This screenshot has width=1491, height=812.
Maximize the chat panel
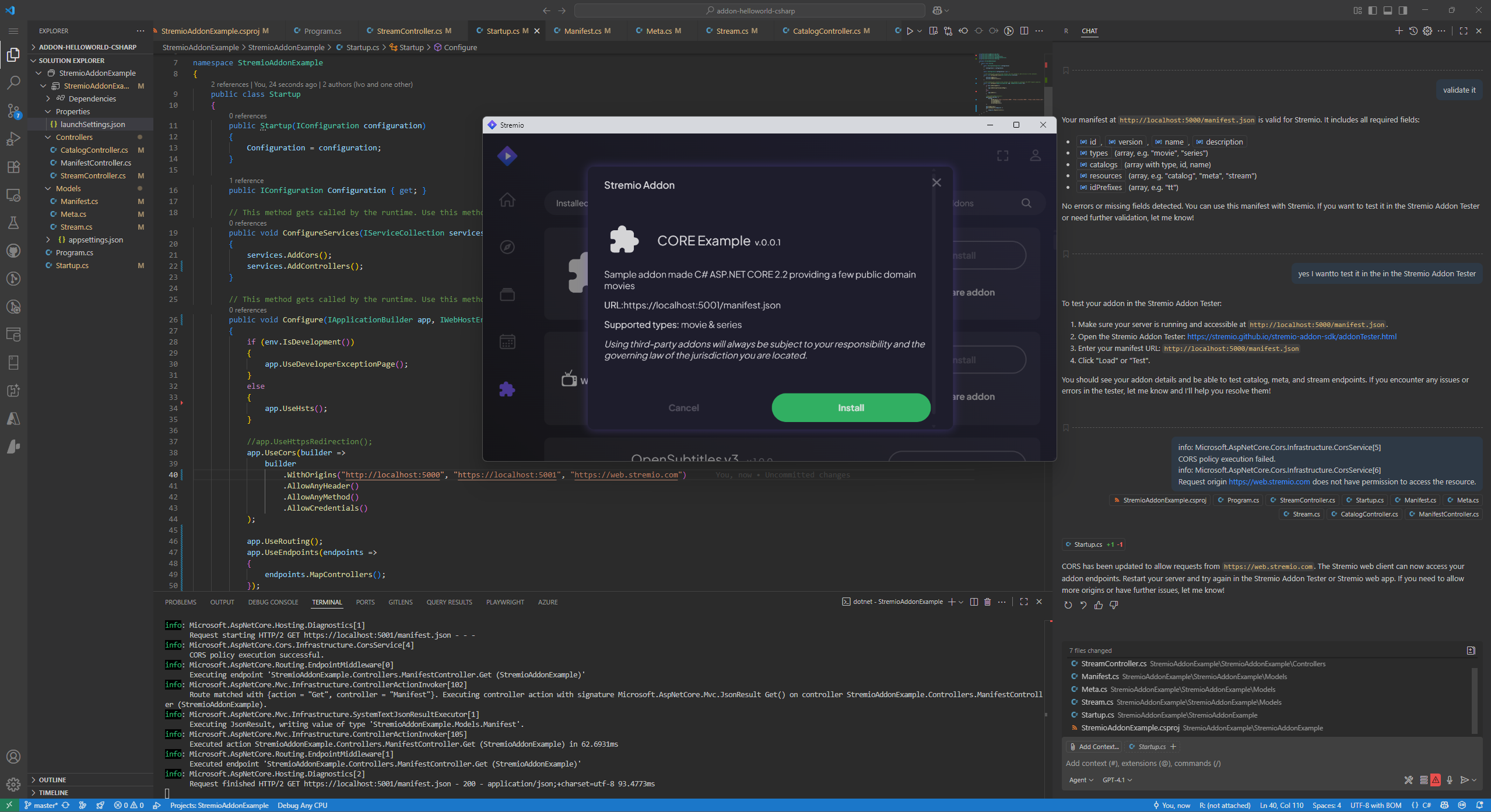point(1464,31)
